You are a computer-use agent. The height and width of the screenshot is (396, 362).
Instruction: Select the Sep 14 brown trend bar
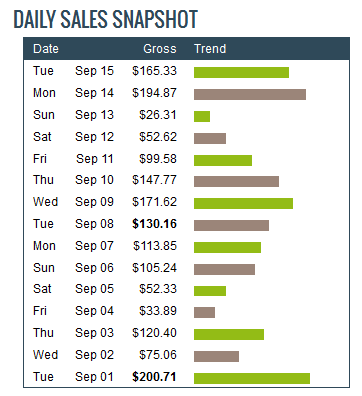[250, 94]
